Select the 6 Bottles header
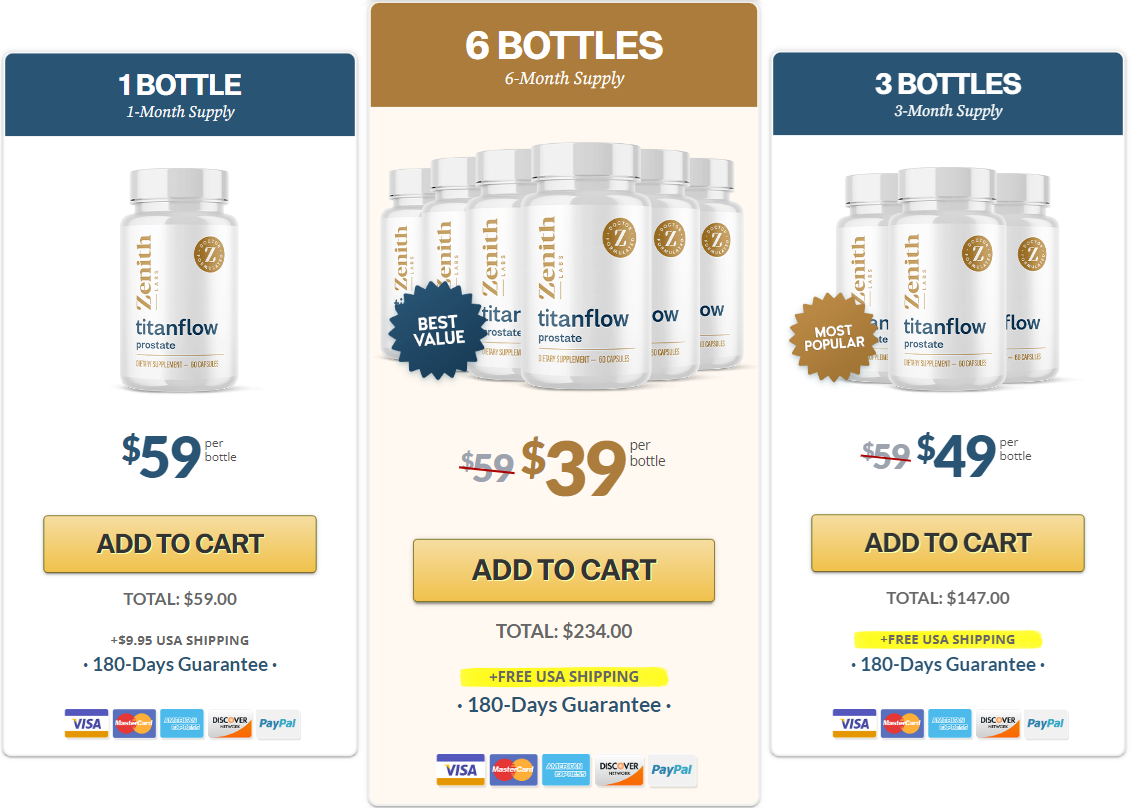Image resolution: width=1131 pixels, height=808 pixels. point(564,55)
